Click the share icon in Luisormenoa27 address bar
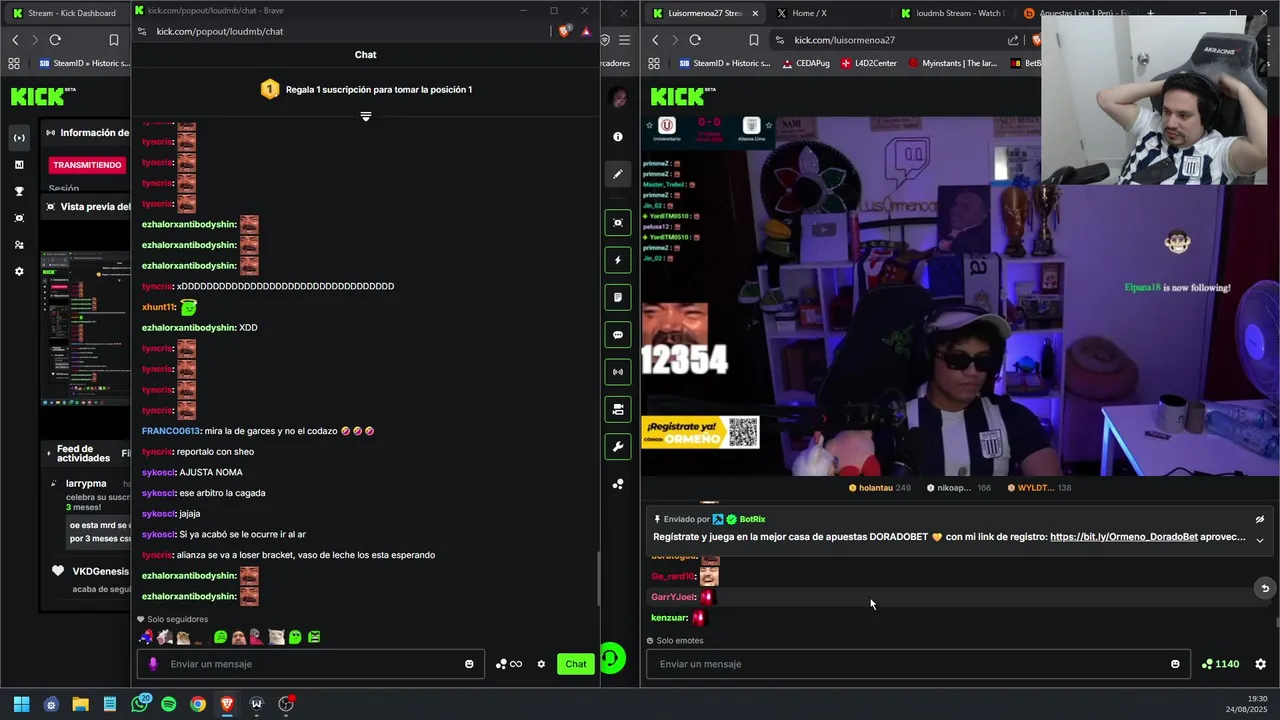This screenshot has height=720, width=1280. [1013, 40]
